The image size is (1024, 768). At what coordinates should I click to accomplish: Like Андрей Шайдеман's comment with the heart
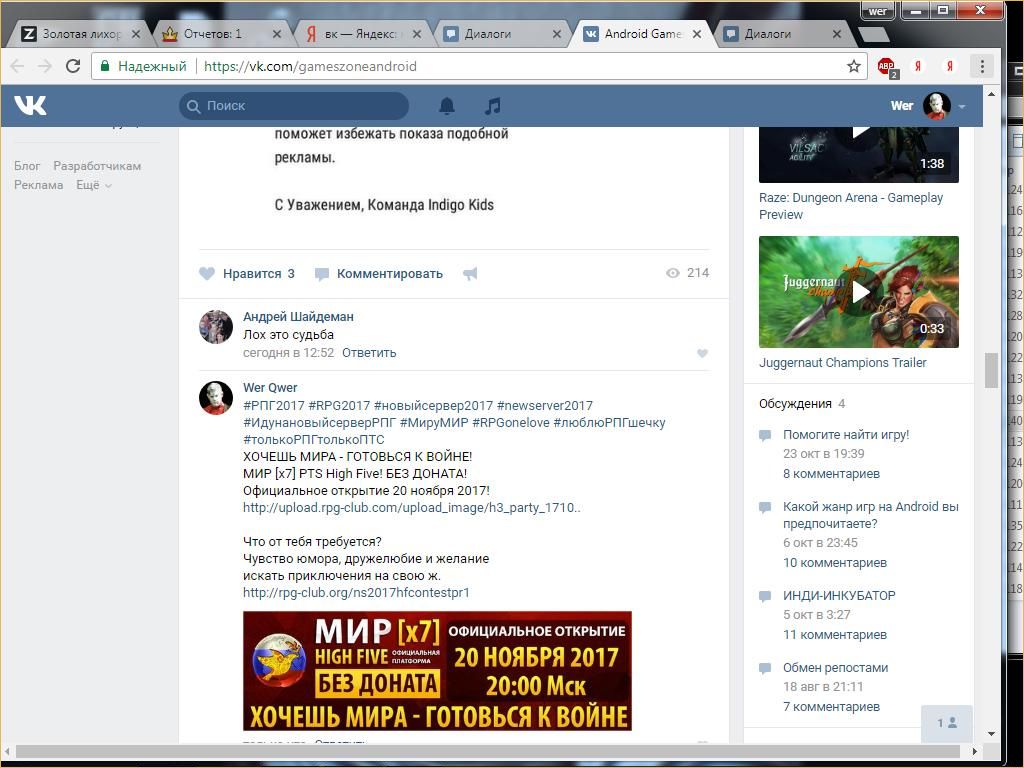(703, 353)
